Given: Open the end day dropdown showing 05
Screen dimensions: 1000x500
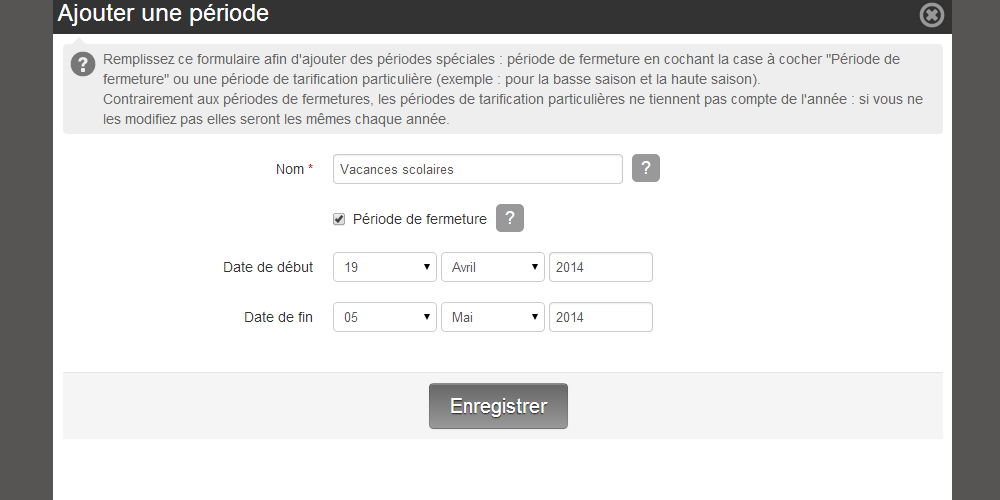Looking at the screenshot, I should click(x=385, y=317).
